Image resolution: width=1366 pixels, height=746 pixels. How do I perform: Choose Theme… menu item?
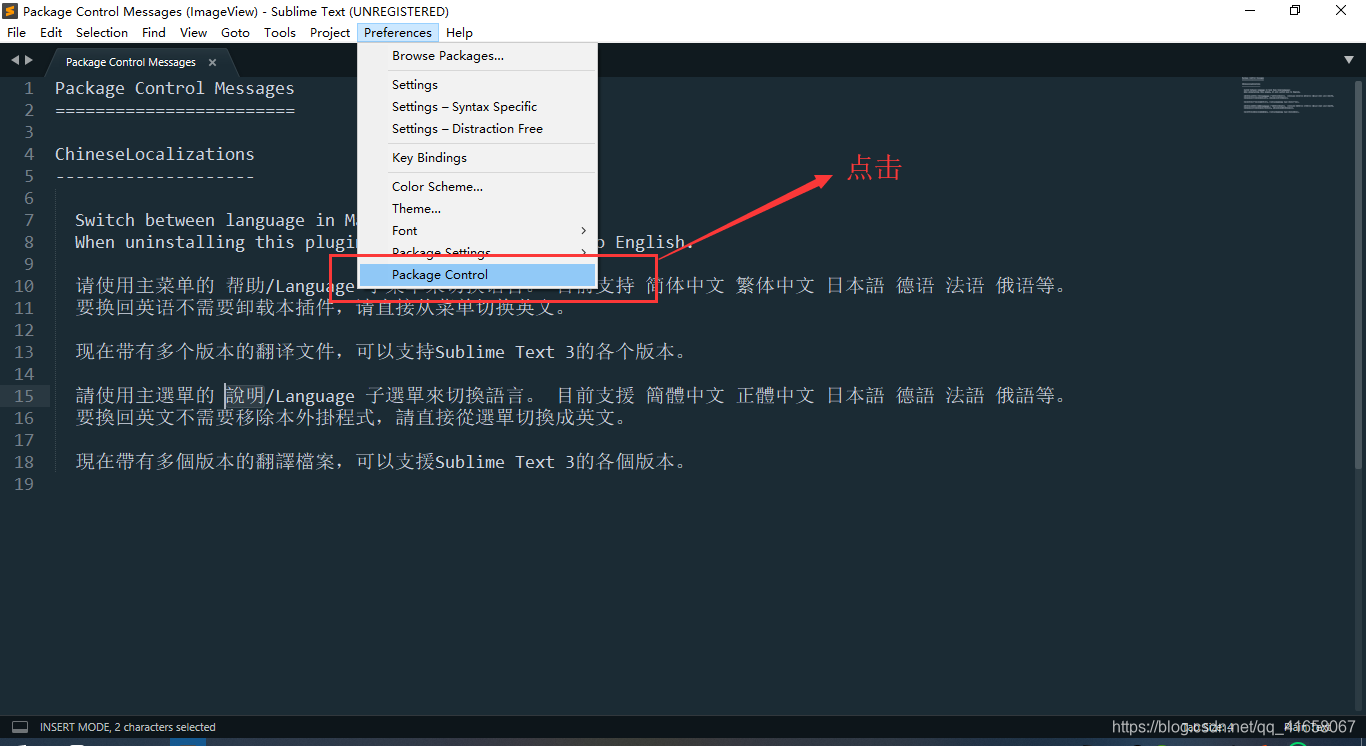pyautogui.click(x=477, y=209)
